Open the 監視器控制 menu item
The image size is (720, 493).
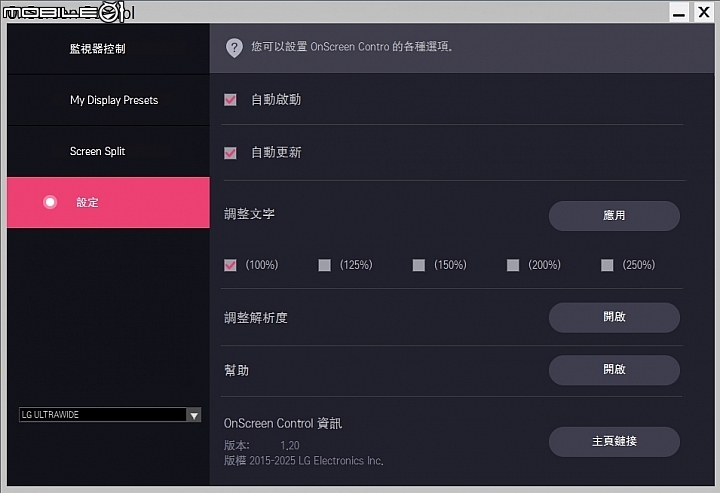[x=108, y=49]
